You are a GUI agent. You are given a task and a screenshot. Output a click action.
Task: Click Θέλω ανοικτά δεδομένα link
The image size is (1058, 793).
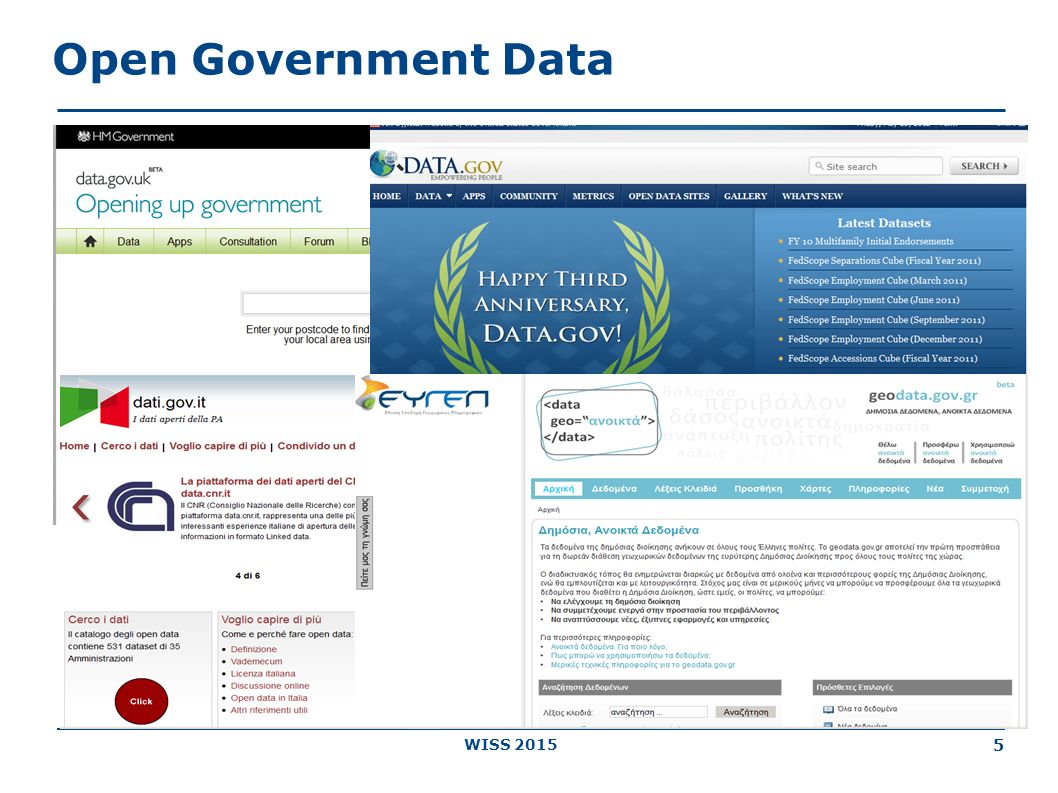tap(893, 453)
